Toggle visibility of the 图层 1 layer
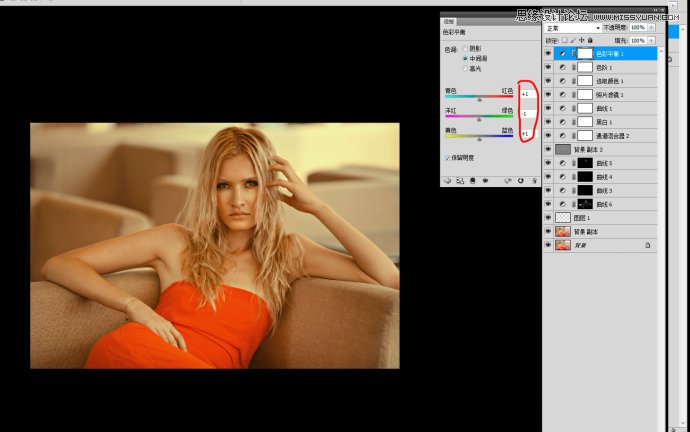The width and height of the screenshot is (690, 432). (x=548, y=218)
